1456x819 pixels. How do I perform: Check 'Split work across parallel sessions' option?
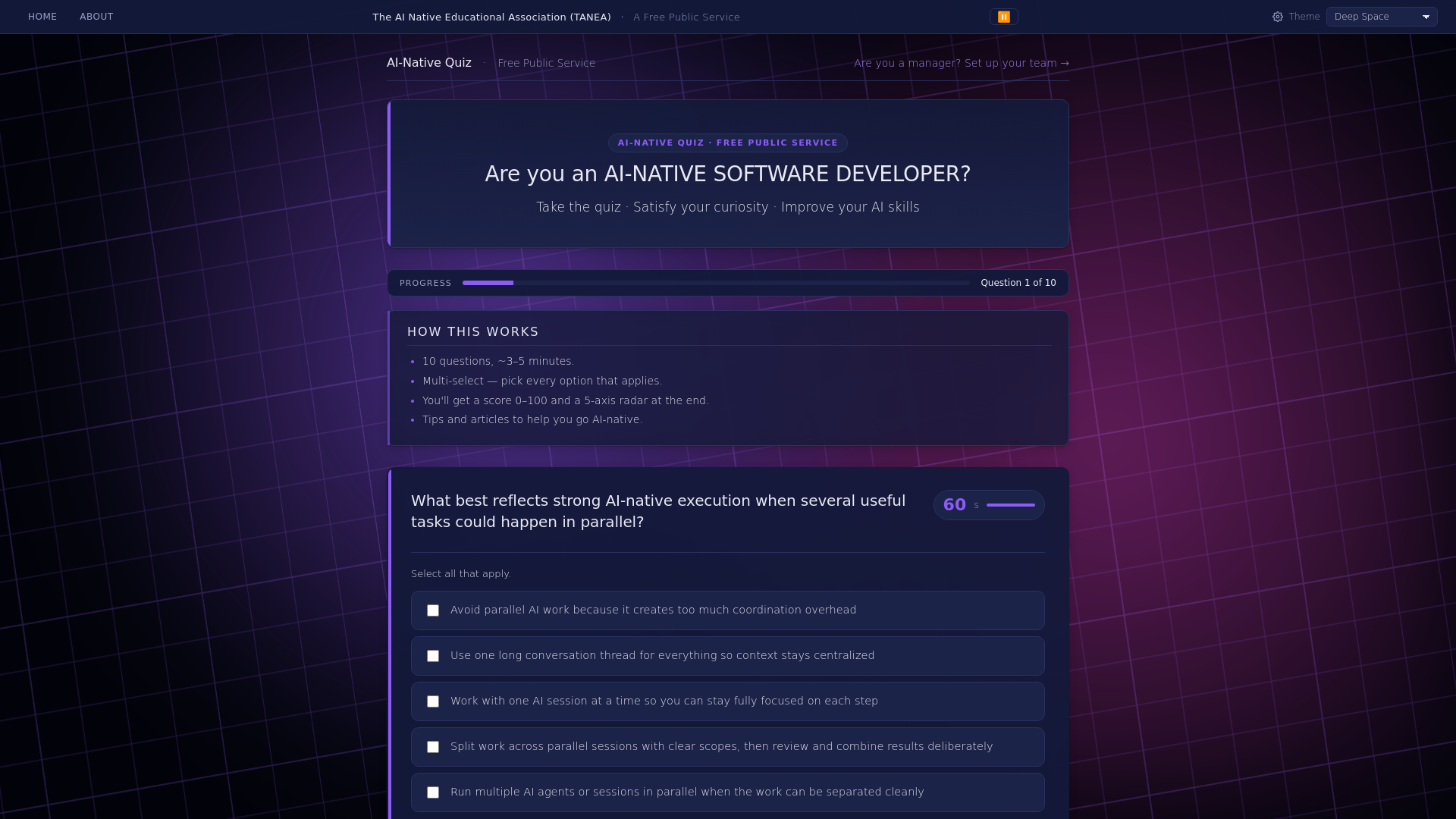433,747
